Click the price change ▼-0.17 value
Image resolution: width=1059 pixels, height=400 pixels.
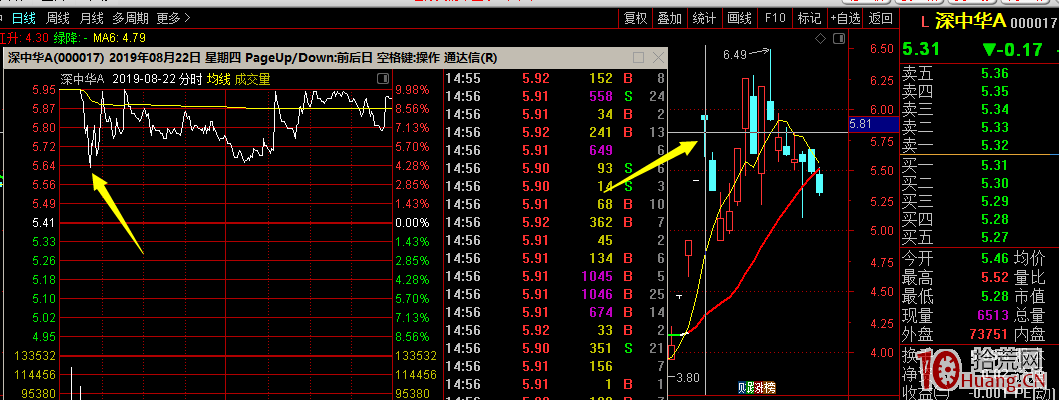(1012, 49)
